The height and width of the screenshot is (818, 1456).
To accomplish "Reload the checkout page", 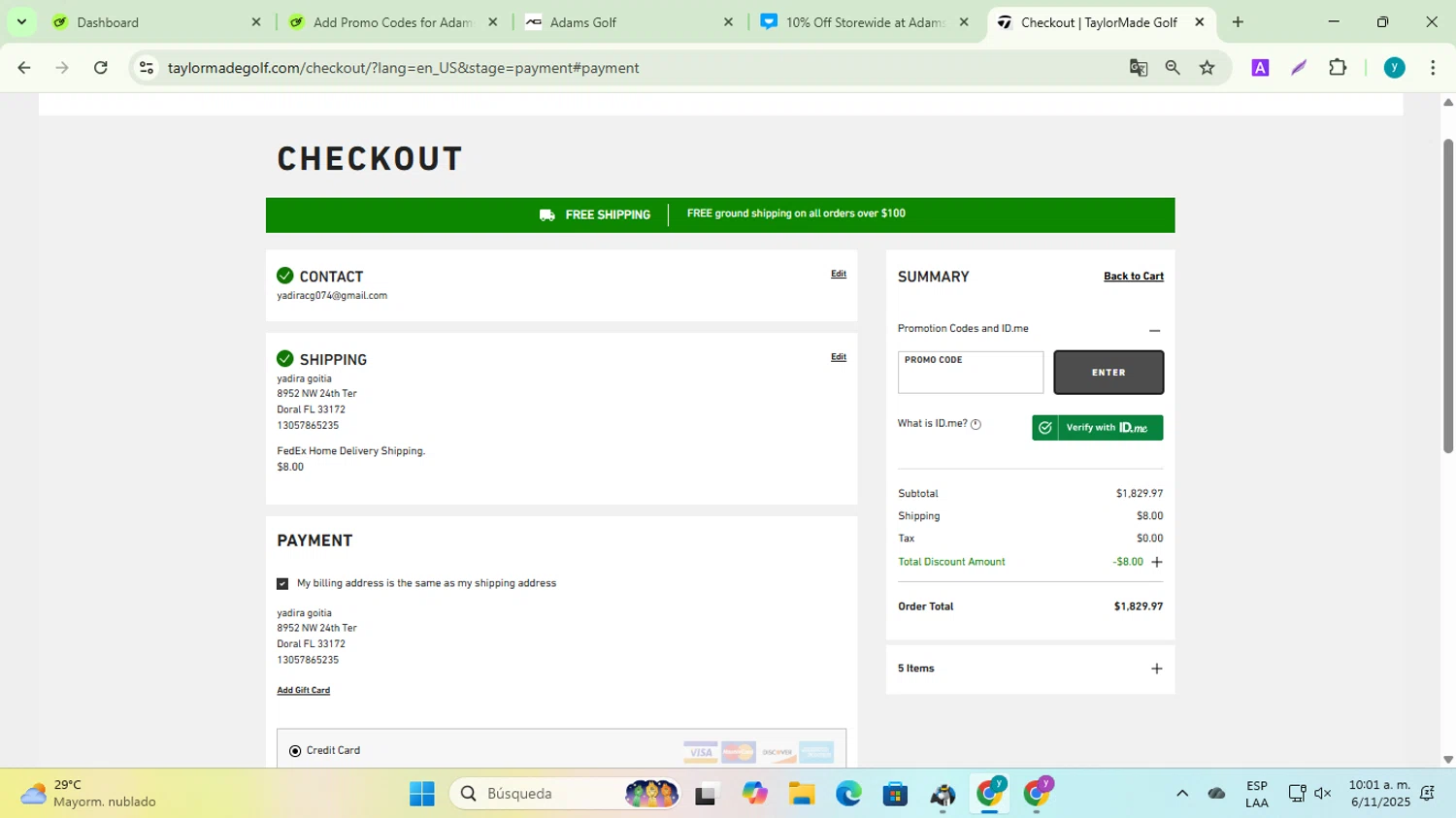I will tap(101, 68).
